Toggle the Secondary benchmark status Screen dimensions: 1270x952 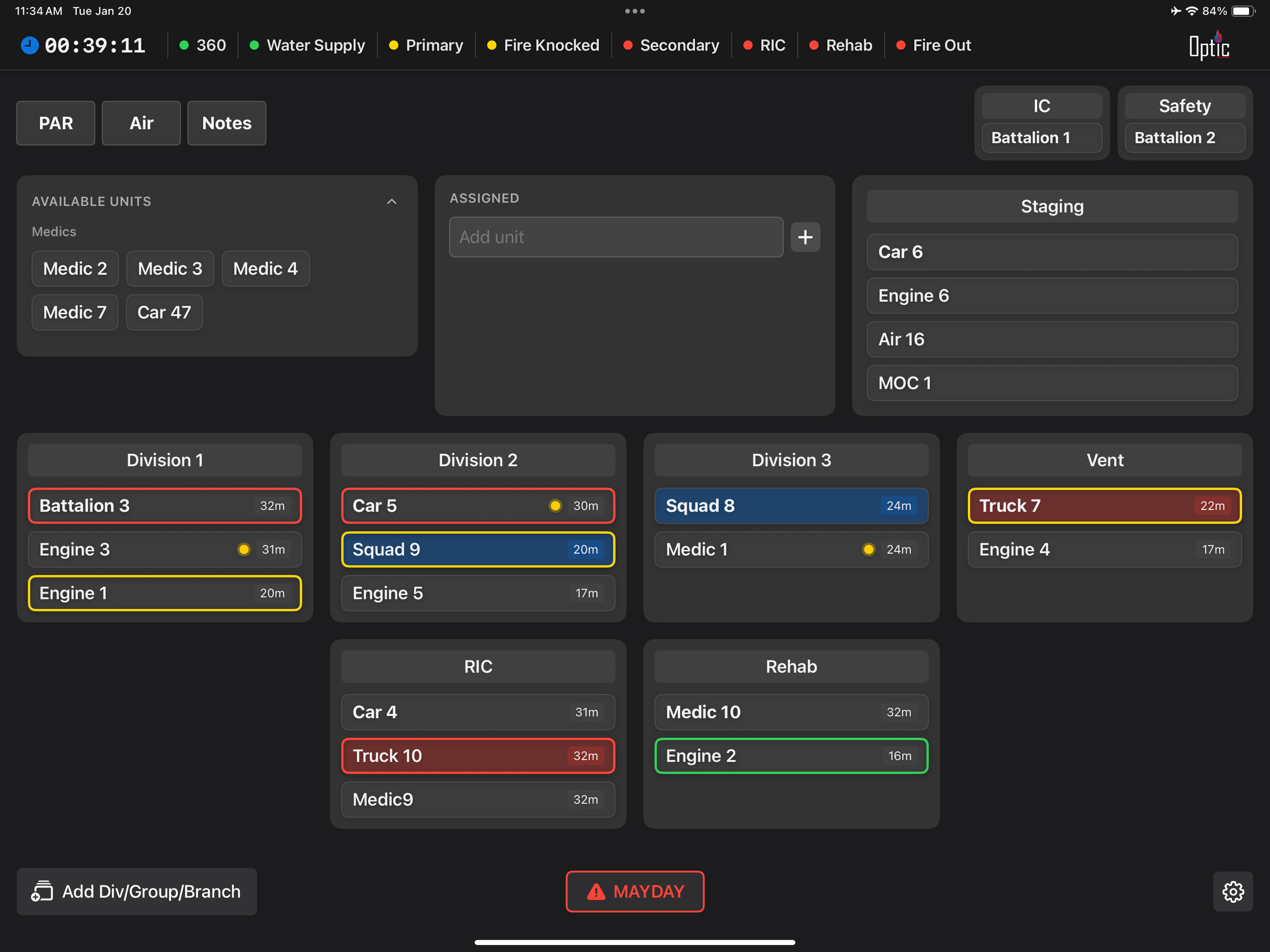tap(671, 45)
